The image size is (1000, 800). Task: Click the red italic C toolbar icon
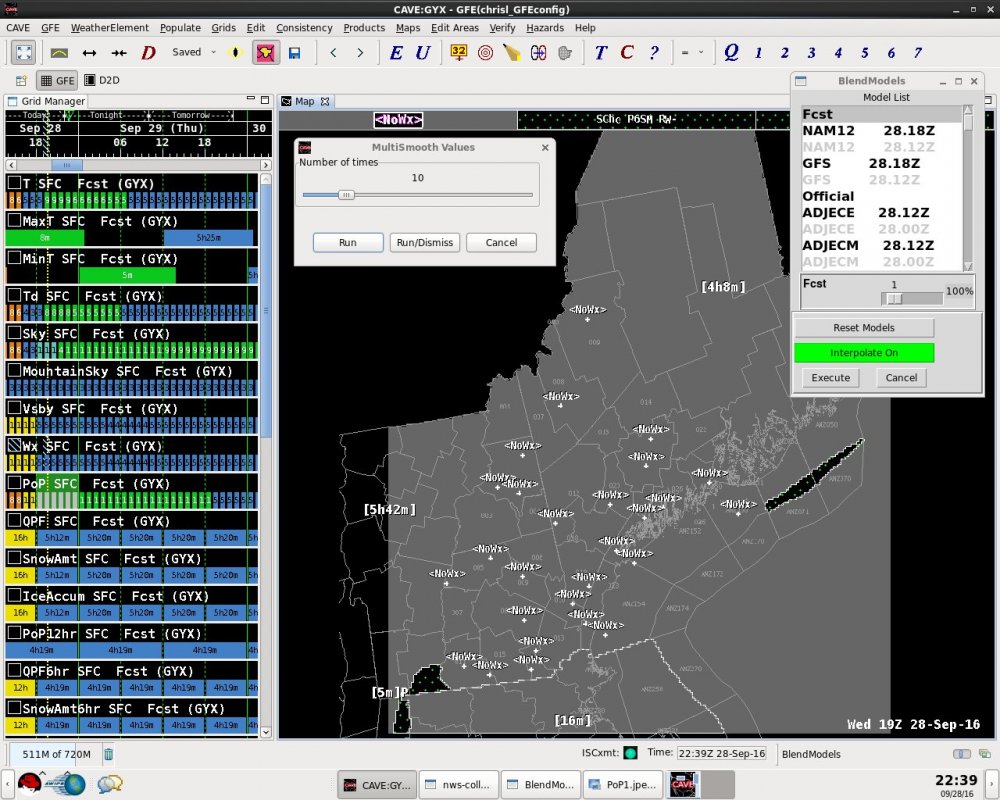(627, 53)
